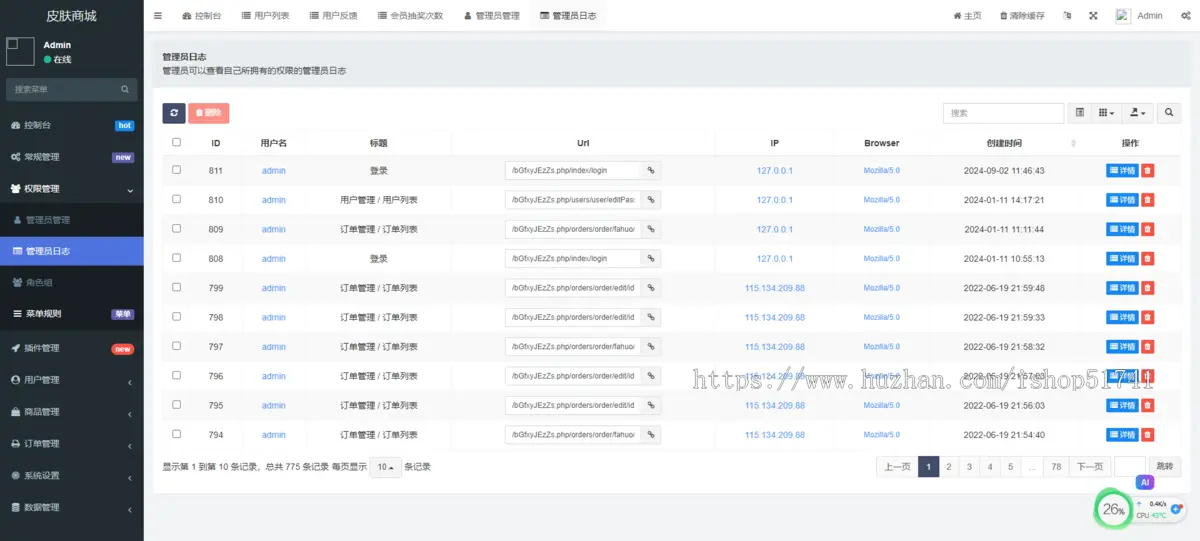Click the table 搜索 input field

[x=1003, y=113]
